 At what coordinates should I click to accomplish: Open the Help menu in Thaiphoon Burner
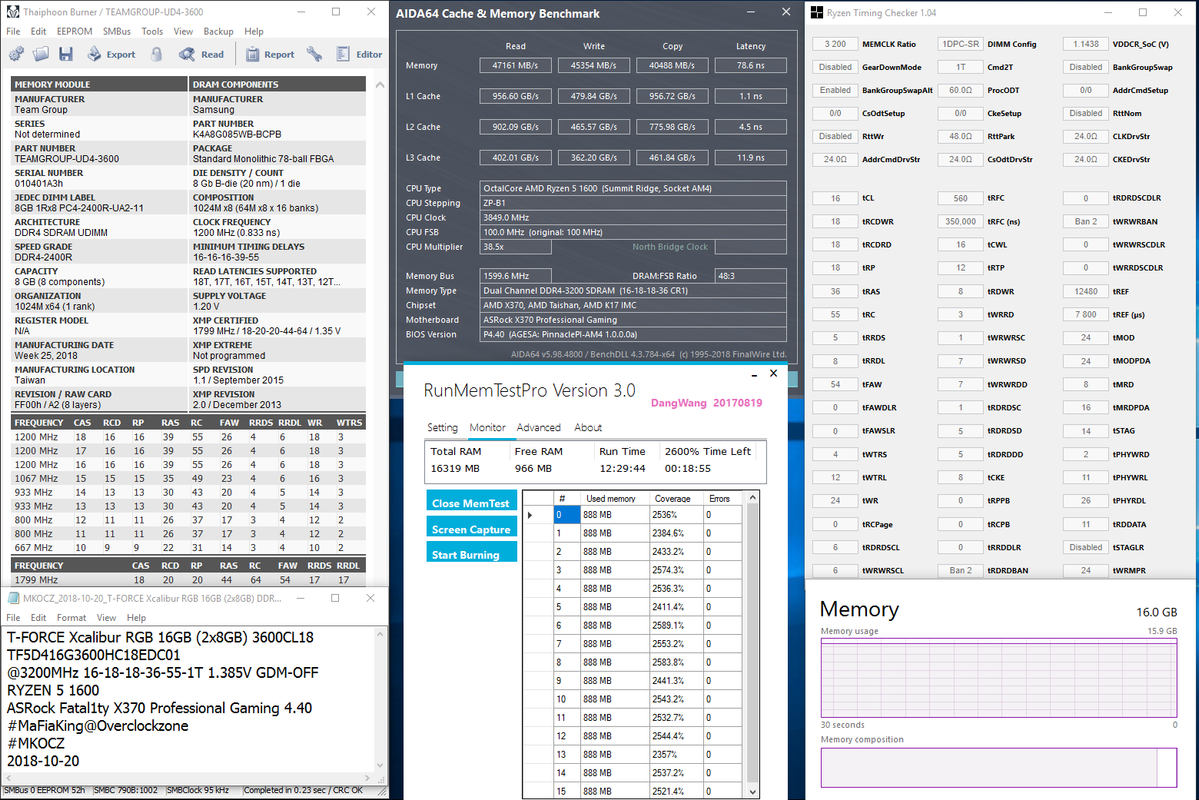254,31
